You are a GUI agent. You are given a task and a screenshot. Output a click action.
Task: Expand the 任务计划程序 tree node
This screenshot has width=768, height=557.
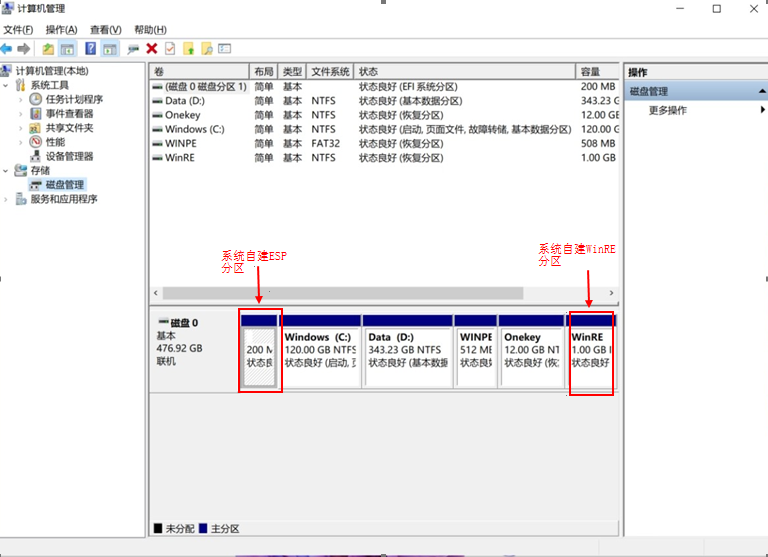[x=21, y=100]
